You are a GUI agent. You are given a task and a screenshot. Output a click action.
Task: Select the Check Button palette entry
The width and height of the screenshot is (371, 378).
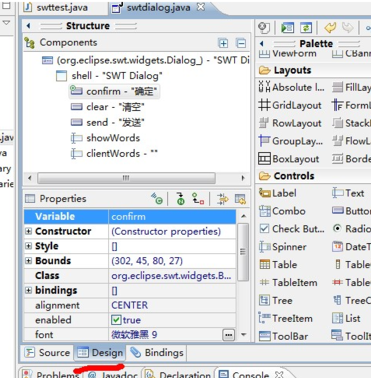(292, 229)
